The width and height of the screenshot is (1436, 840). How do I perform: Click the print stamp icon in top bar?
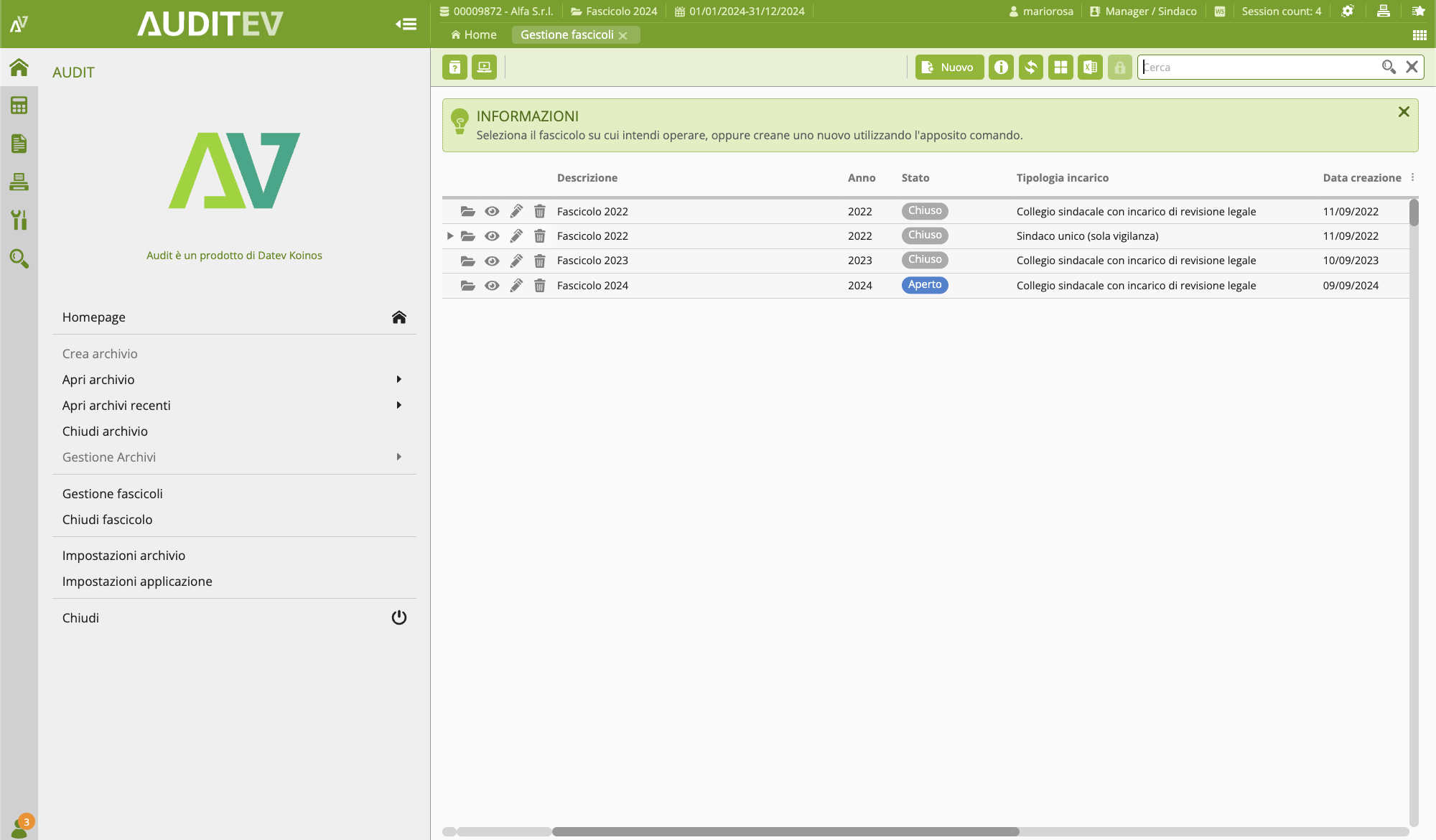coord(1383,11)
